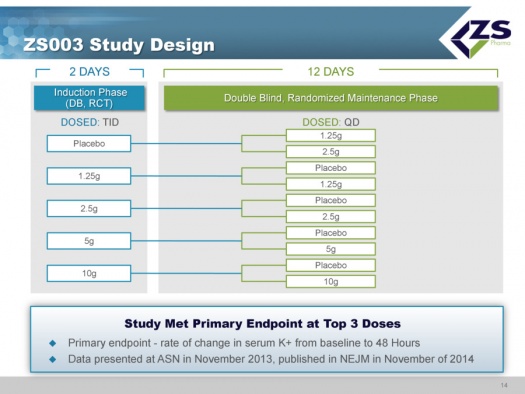Click the DOSED: QD label
Viewport: 525px width, 394px height.
(x=331, y=122)
